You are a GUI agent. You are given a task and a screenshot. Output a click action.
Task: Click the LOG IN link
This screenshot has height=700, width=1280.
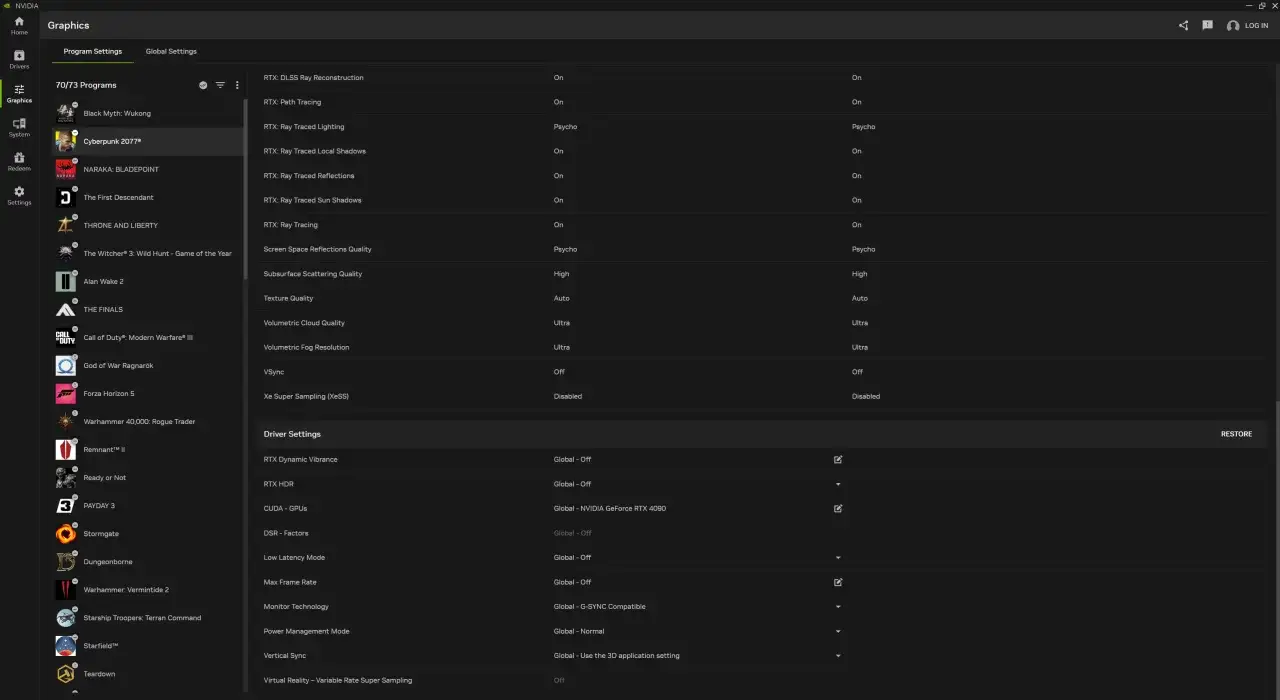point(1256,26)
